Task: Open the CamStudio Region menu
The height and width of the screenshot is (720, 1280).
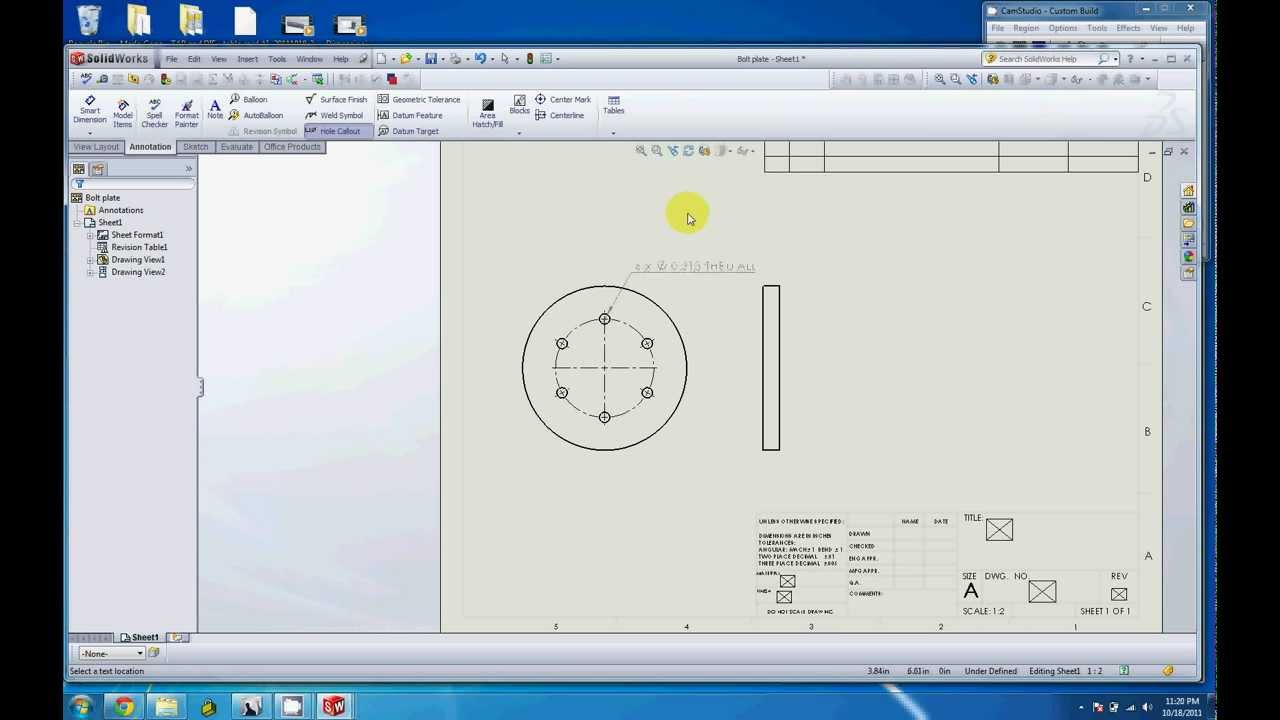Action: (1026, 28)
